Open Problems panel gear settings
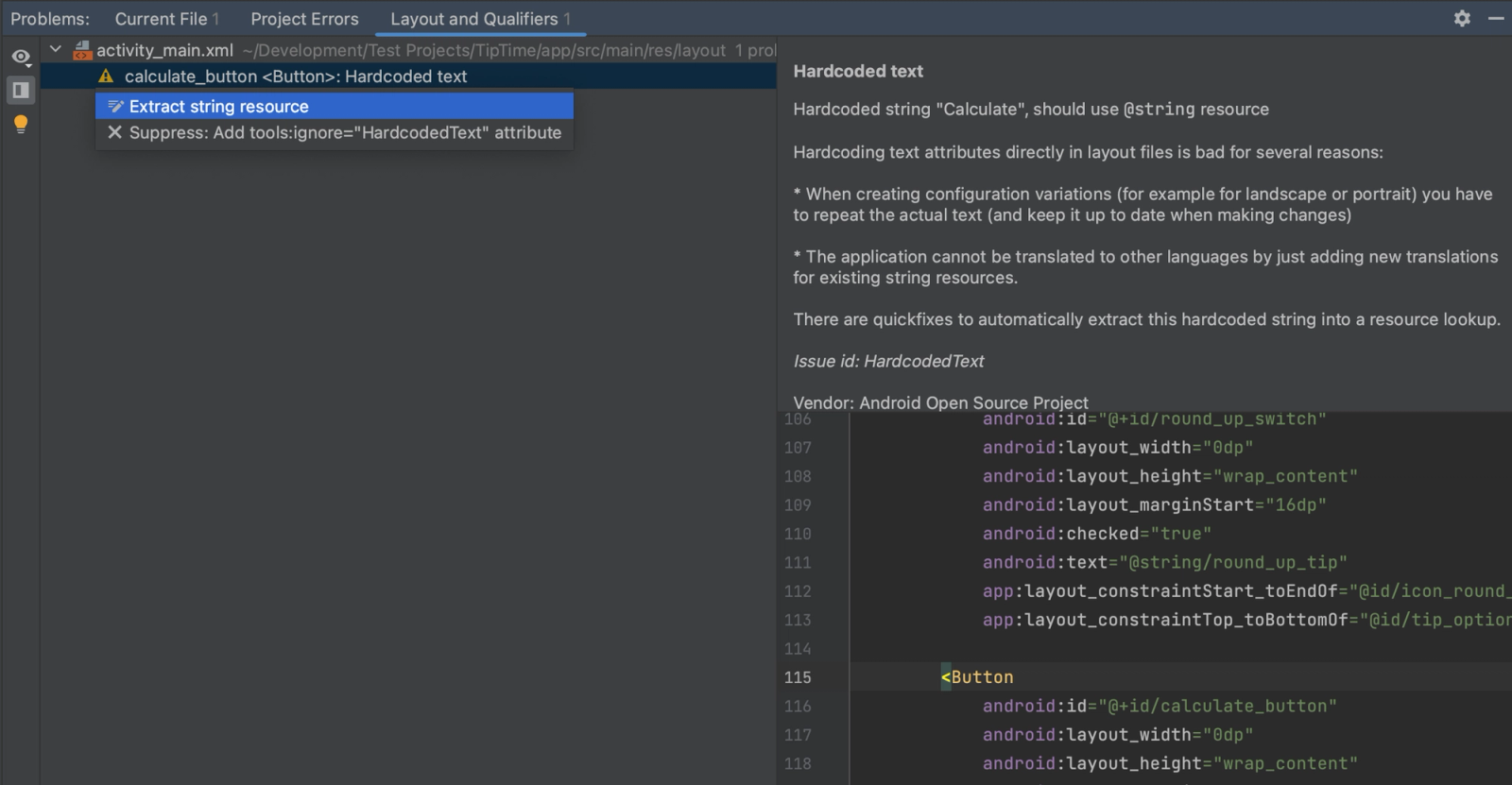Viewport: 1512px width, 785px height. 1461,19
